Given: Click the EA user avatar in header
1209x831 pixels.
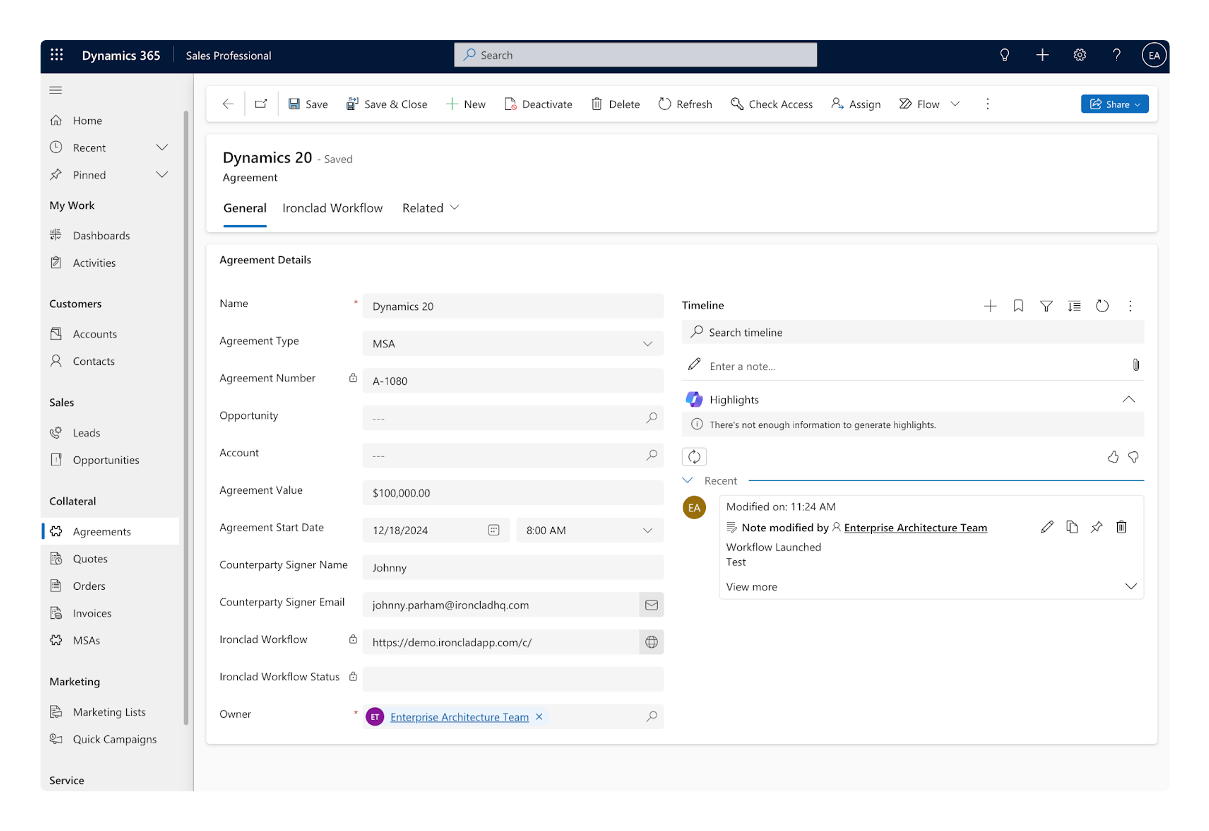Looking at the screenshot, I should pyautogui.click(x=1154, y=55).
